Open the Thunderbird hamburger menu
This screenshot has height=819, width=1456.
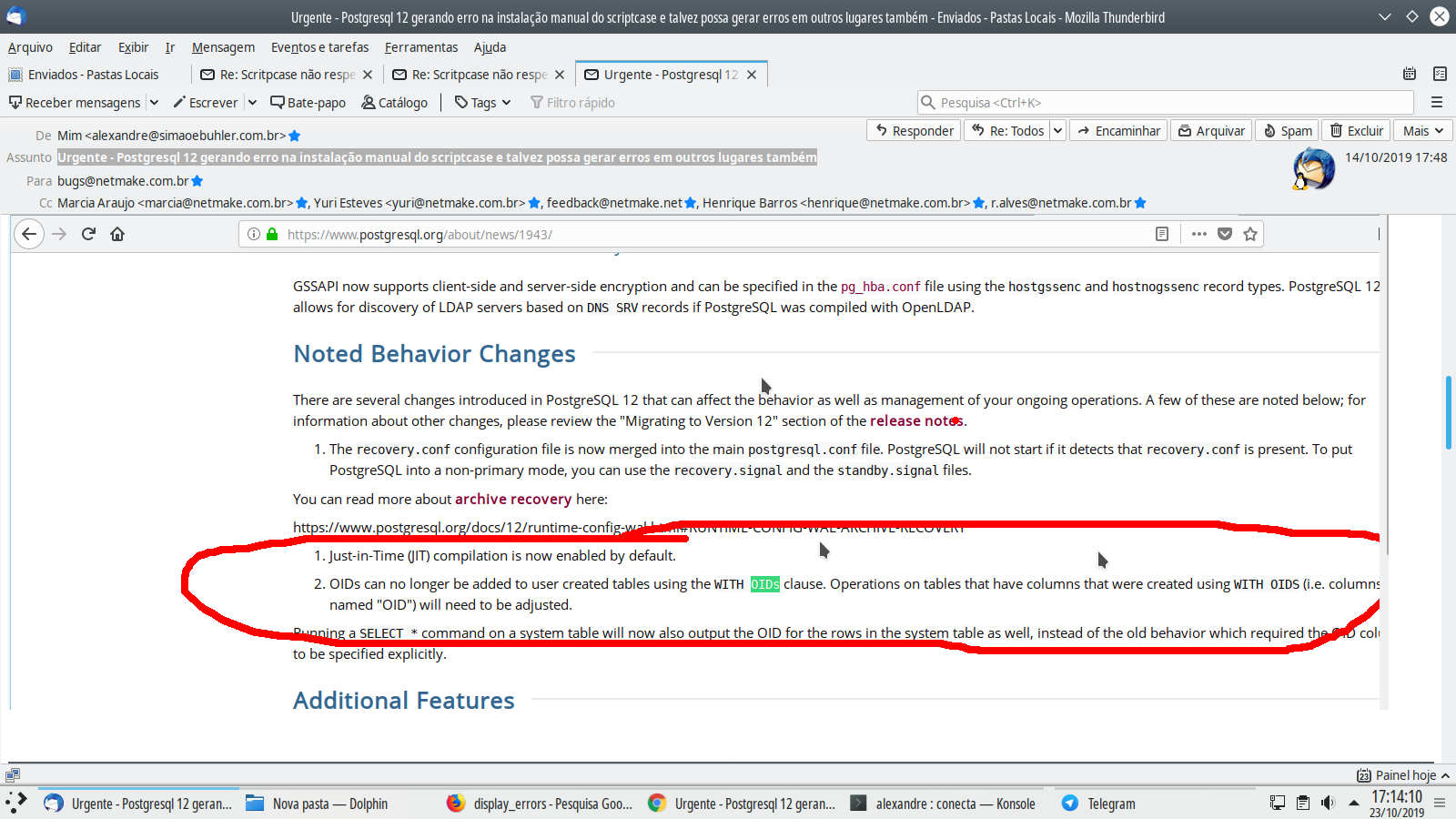pyautogui.click(x=1437, y=103)
